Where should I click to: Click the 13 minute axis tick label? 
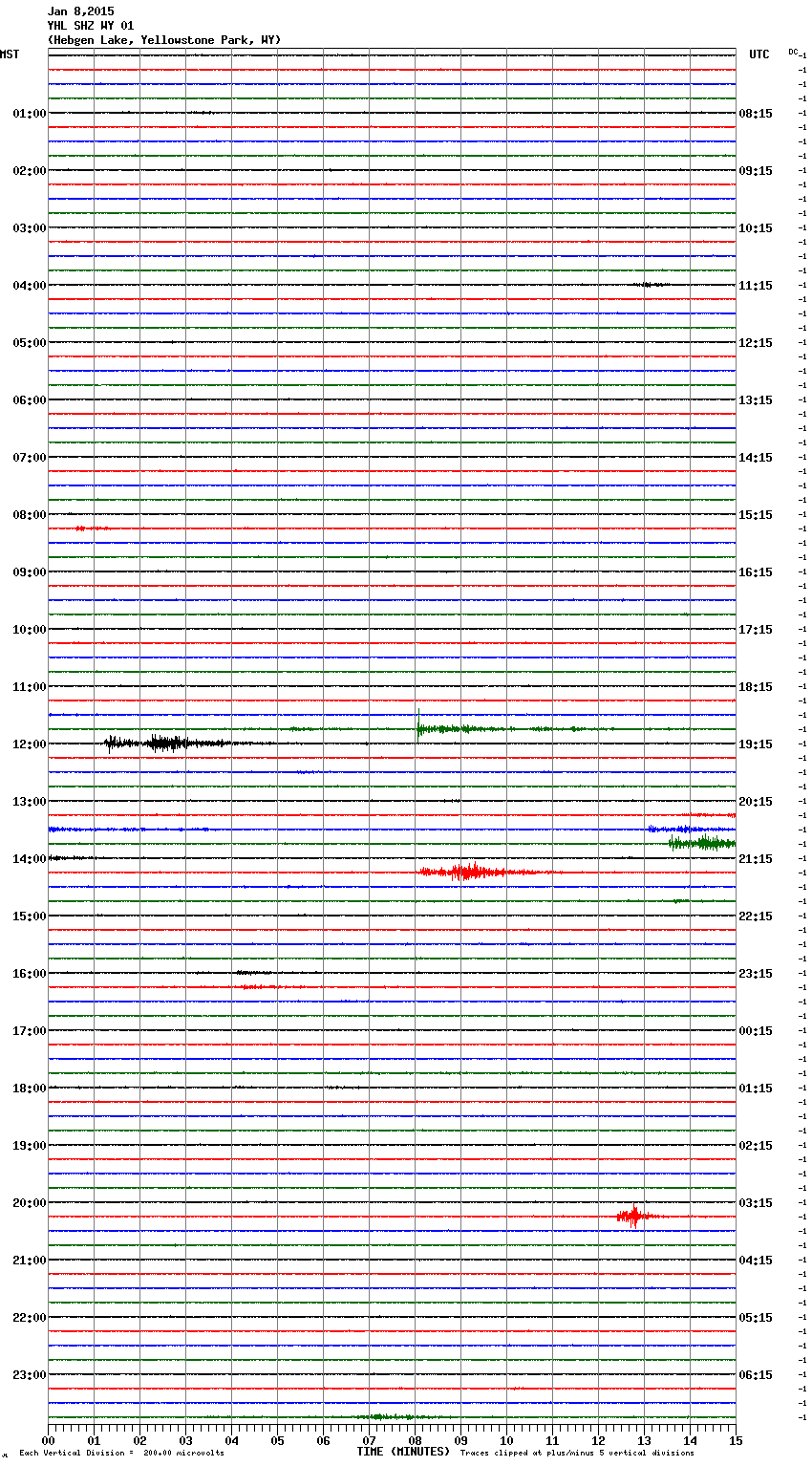(645, 1440)
